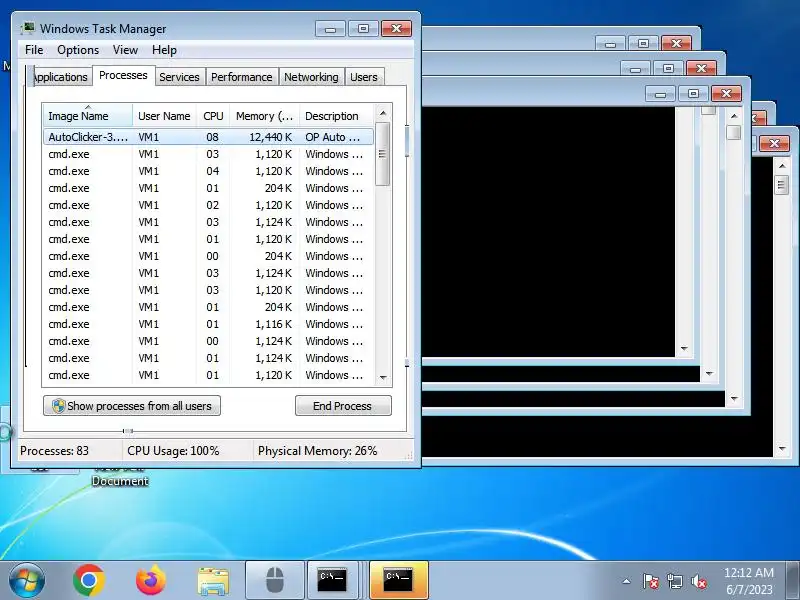Image resolution: width=800 pixels, height=600 pixels.
Task: Minimize the front command prompt window
Action: [660, 93]
